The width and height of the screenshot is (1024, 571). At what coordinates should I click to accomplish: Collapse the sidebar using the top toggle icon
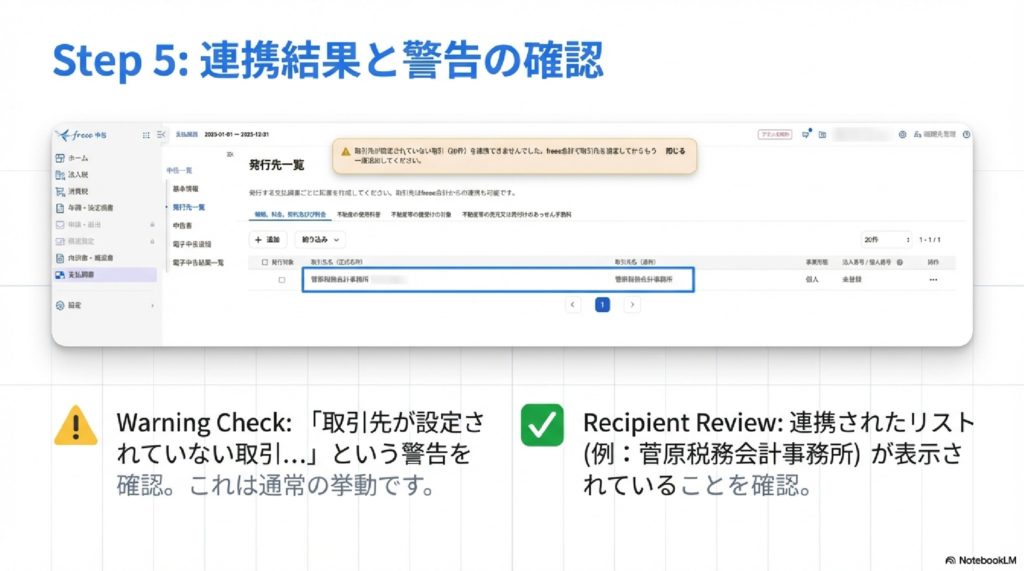(160, 134)
